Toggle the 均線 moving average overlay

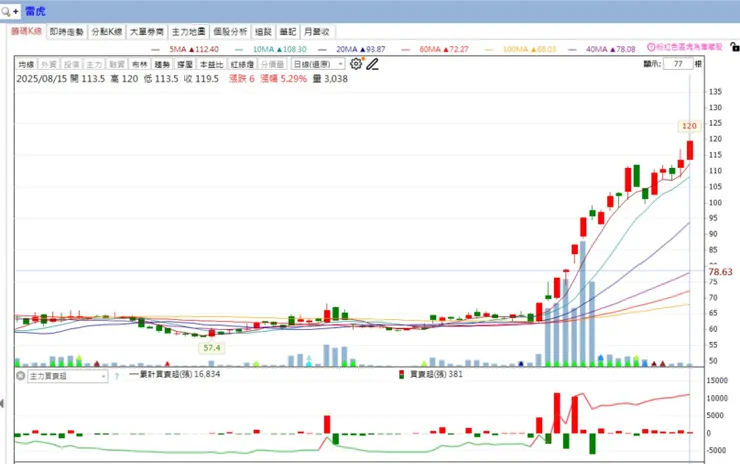pos(26,64)
